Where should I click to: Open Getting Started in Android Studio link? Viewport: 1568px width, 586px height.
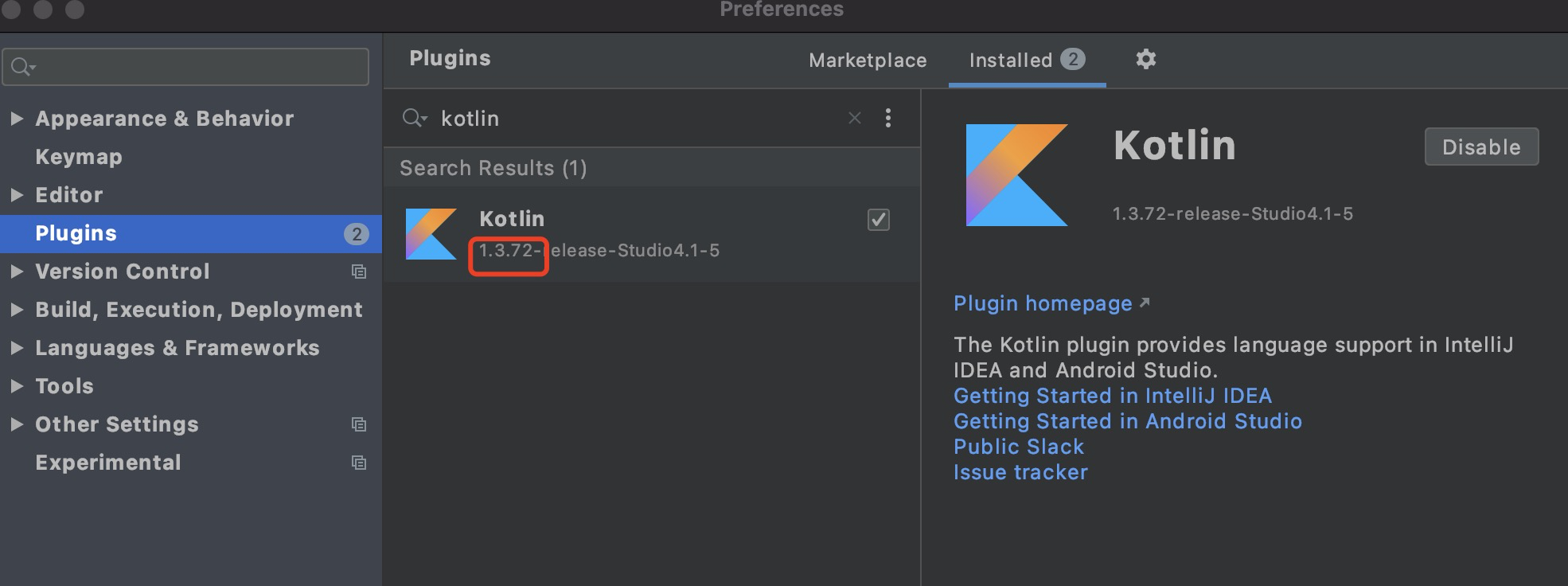tap(1127, 421)
